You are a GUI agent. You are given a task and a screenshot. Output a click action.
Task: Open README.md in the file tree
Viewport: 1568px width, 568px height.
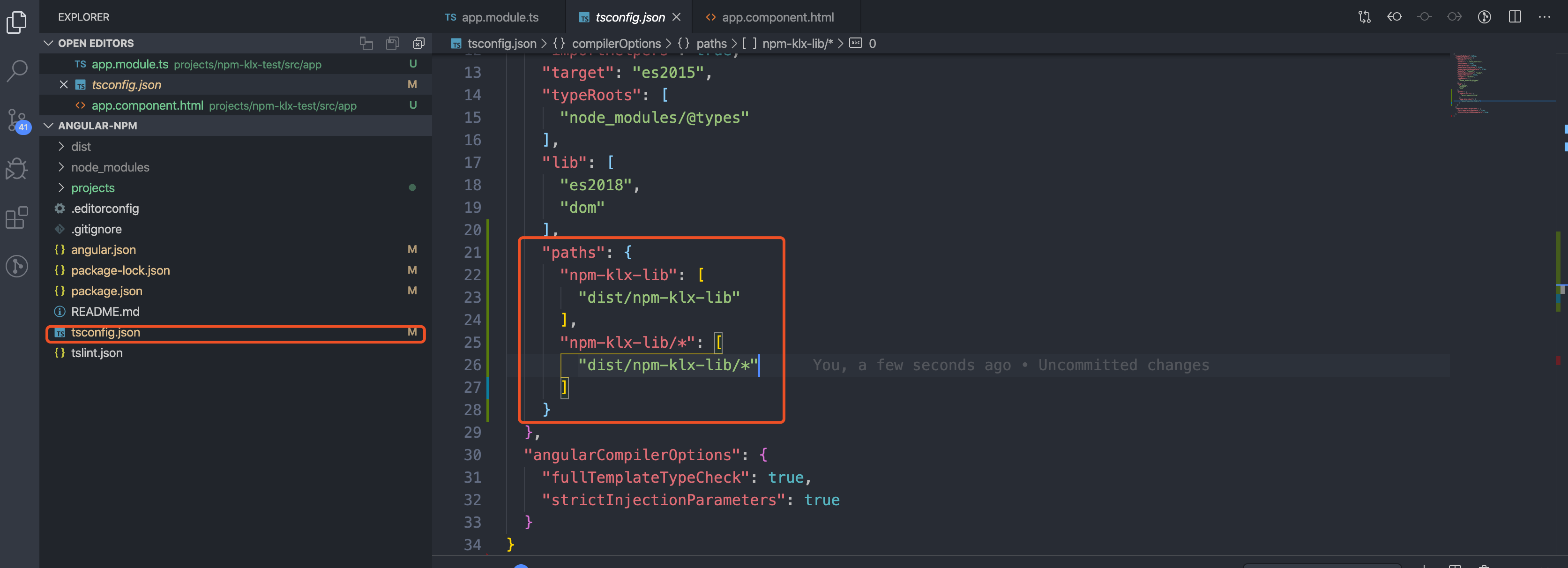pos(235,312)
